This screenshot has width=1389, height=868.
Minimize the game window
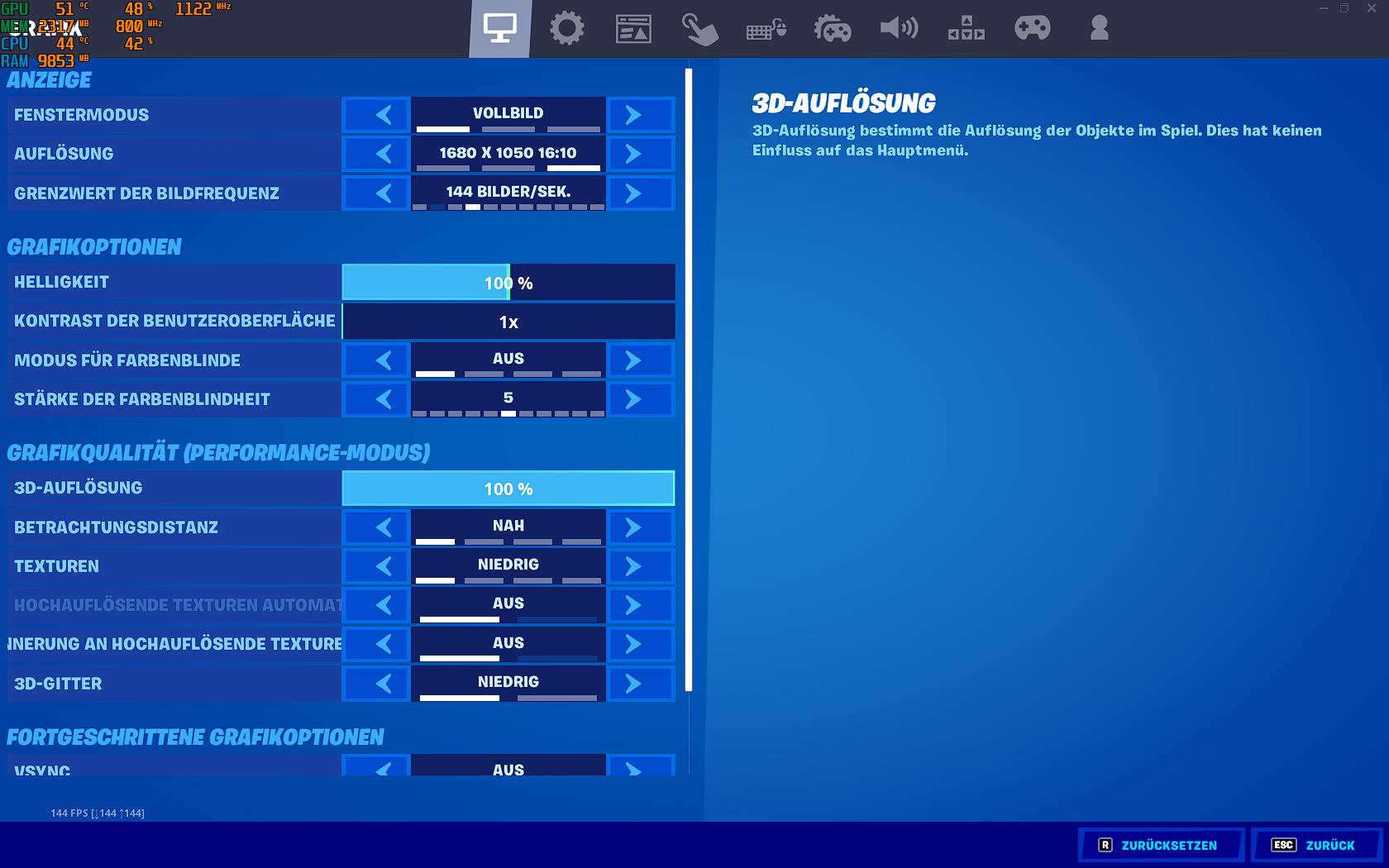[1324, 8]
